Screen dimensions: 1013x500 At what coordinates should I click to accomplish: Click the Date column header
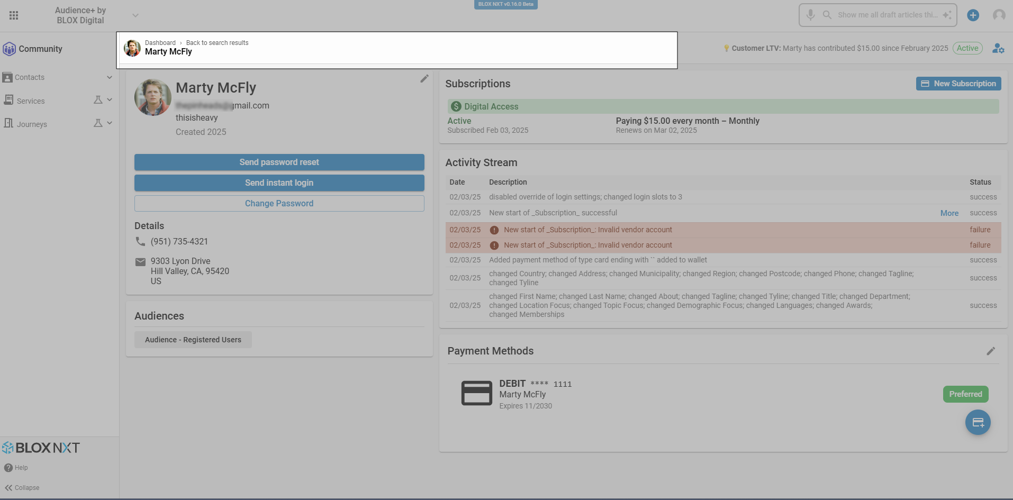point(457,182)
